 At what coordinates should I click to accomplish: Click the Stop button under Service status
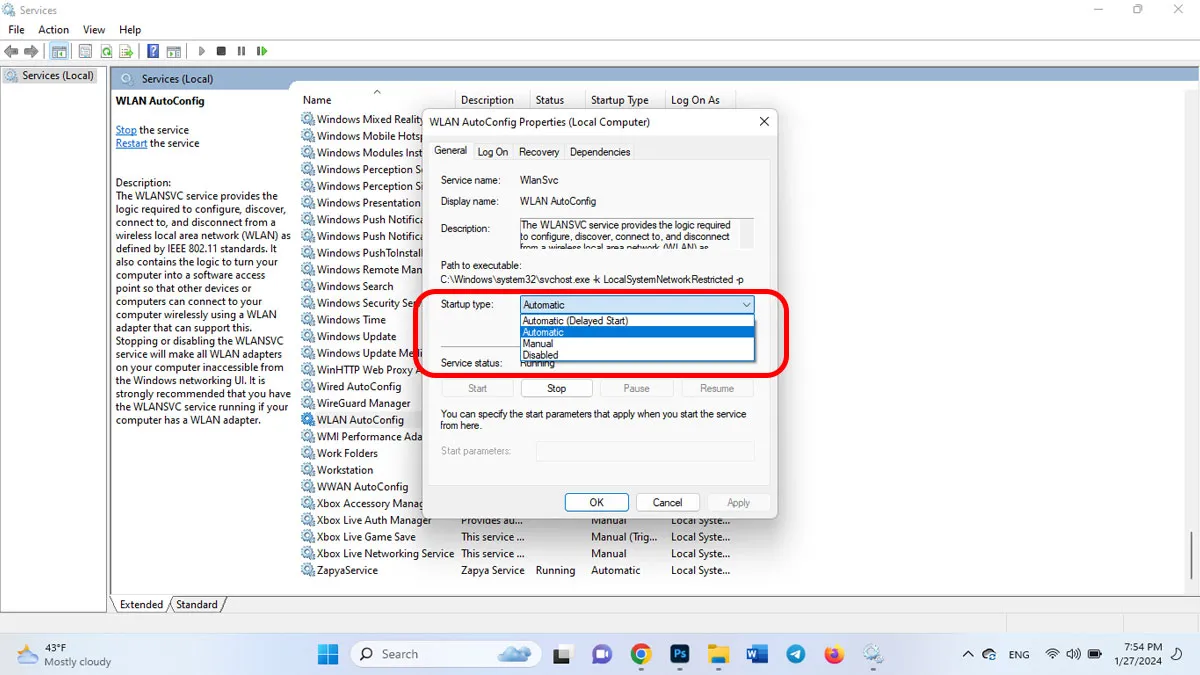coord(556,388)
